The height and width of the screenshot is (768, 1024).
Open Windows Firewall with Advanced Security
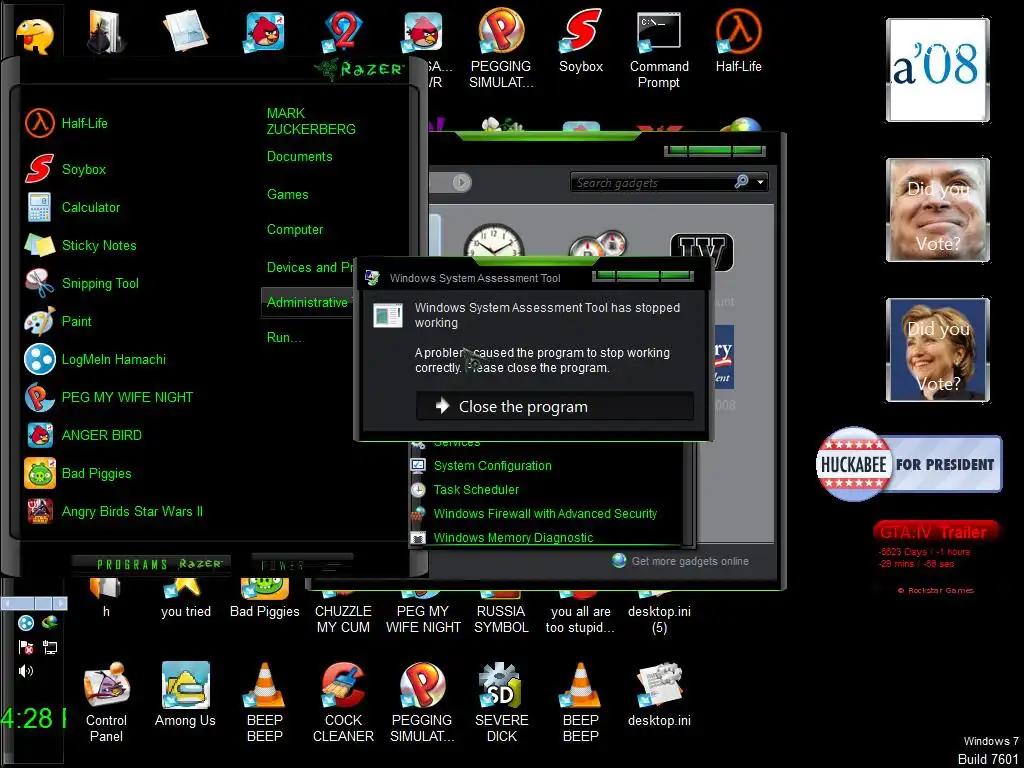(534, 514)
